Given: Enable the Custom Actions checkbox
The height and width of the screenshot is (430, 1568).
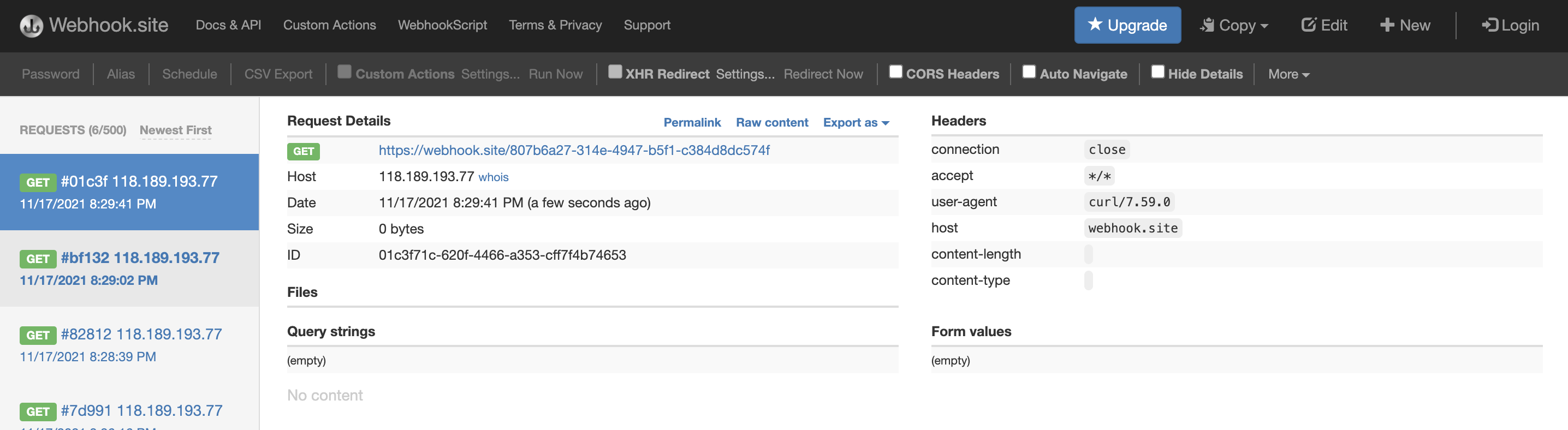Looking at the screenshot, I should click(345, 72).
